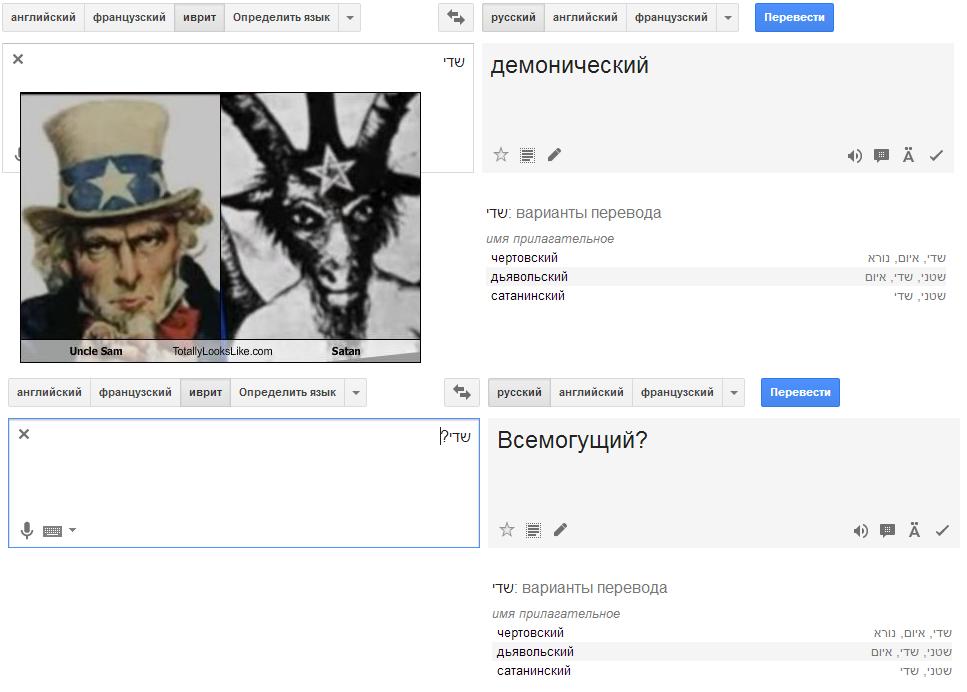Focus the lower Hebrew text input box
967x692 pixels.
(x=244, y=483)
